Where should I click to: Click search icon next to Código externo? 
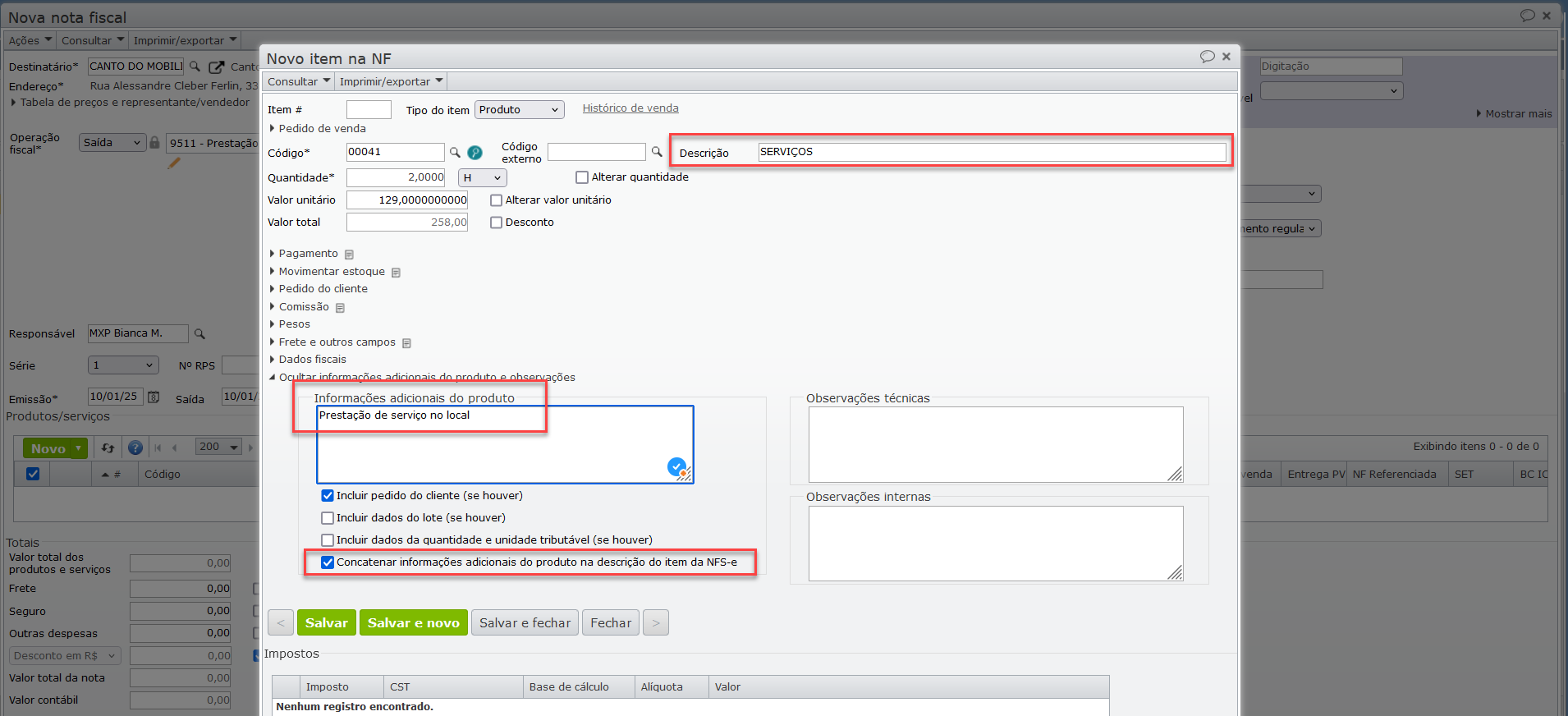pyautogui.click(x=657, y=152)
